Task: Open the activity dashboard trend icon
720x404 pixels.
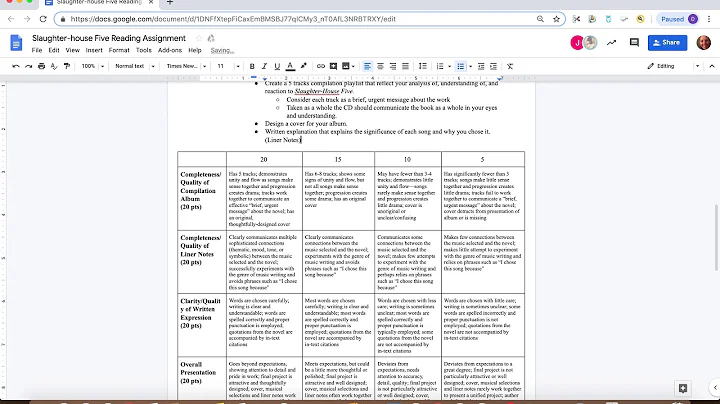Action: (x=611, y=43)
